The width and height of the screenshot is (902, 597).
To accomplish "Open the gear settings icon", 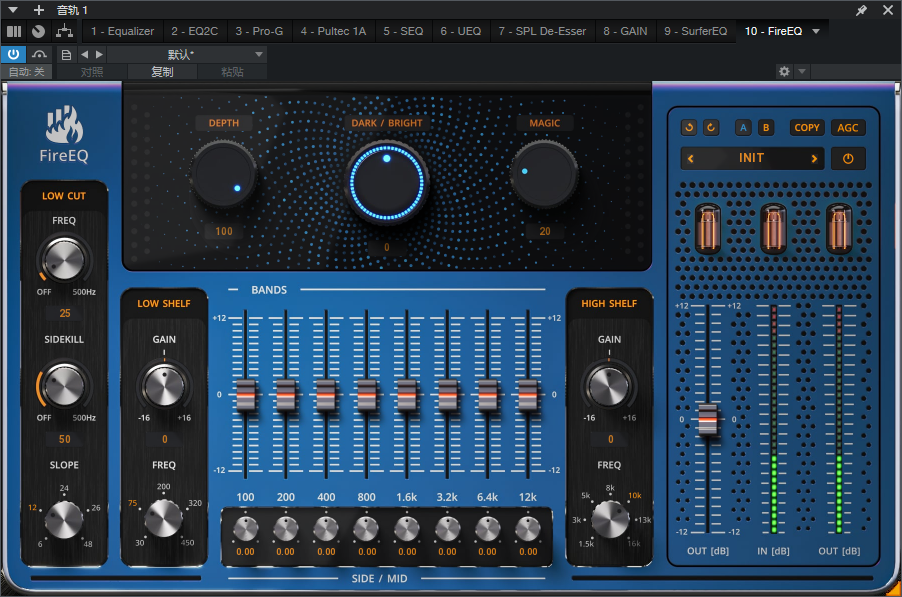I will [784, 71].
